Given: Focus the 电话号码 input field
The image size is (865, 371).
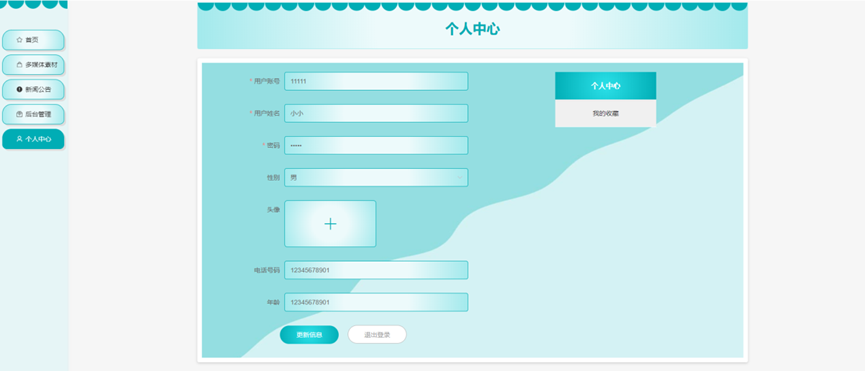Looking at the screenshot, I should click(376, 270).
